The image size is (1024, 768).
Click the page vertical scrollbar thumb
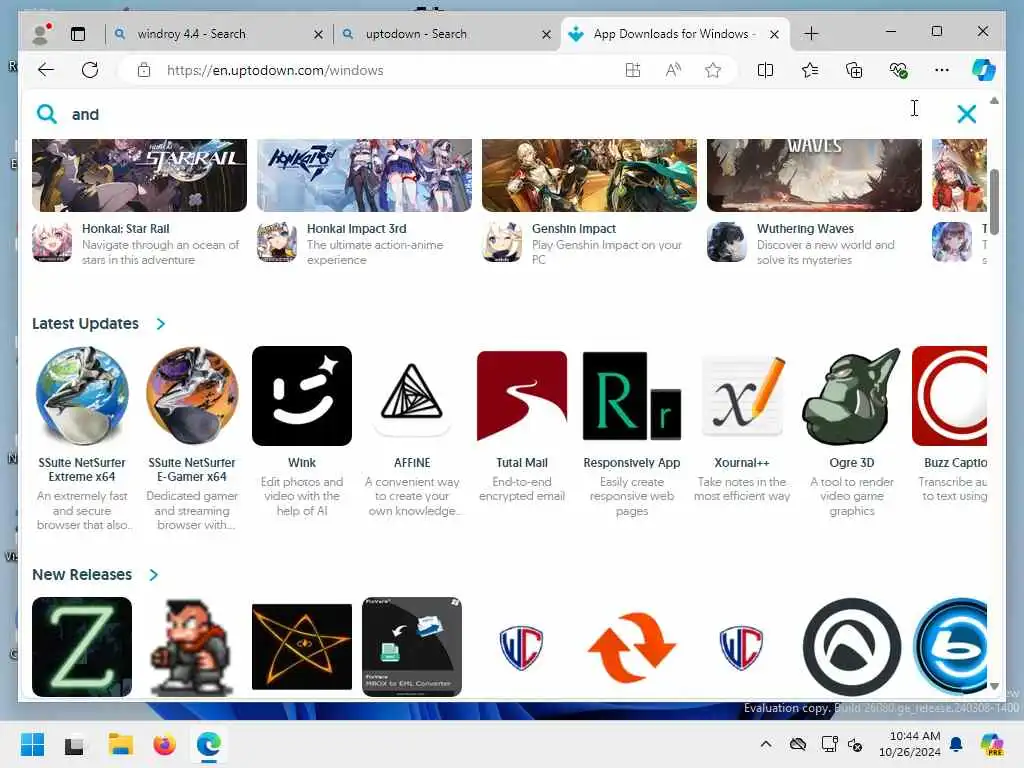[x=994, y=202]
